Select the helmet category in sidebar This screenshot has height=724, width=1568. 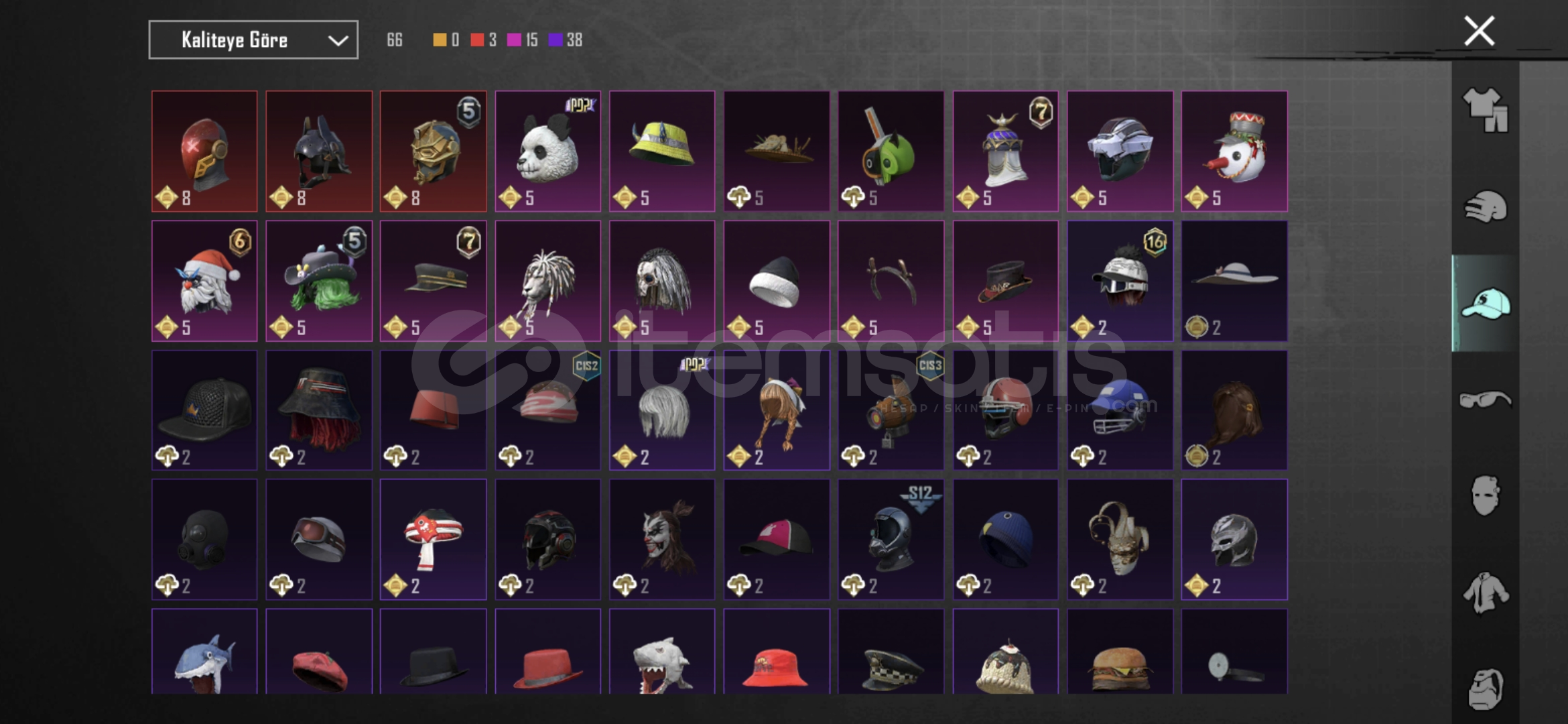click(1485, 206)
